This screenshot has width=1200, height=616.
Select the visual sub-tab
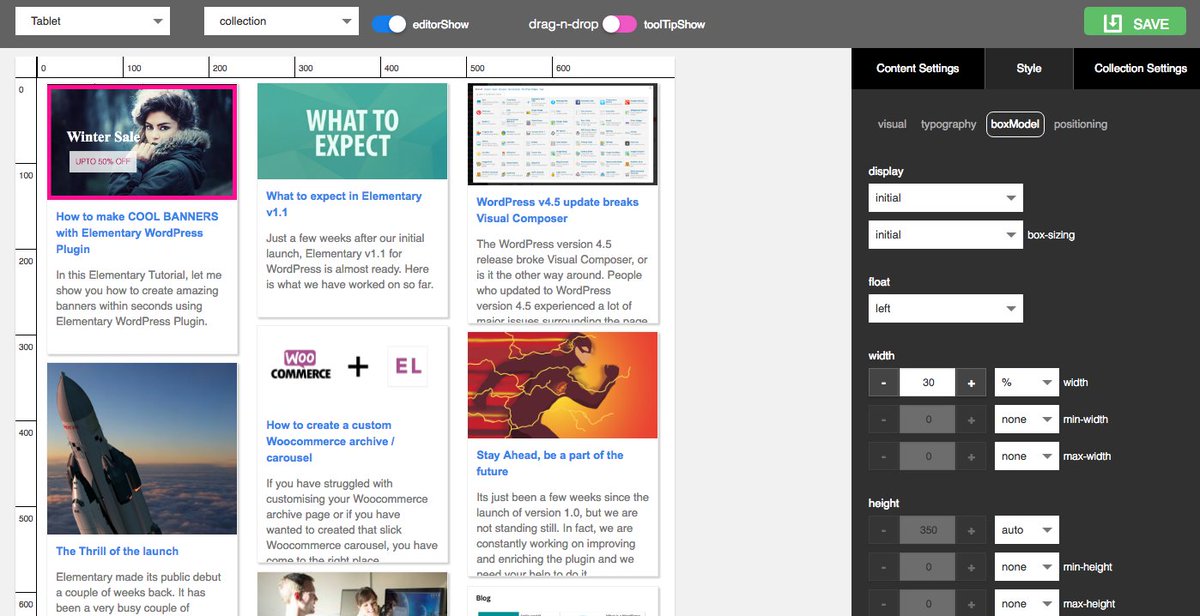pyautogui.click(x=892, y=124)
